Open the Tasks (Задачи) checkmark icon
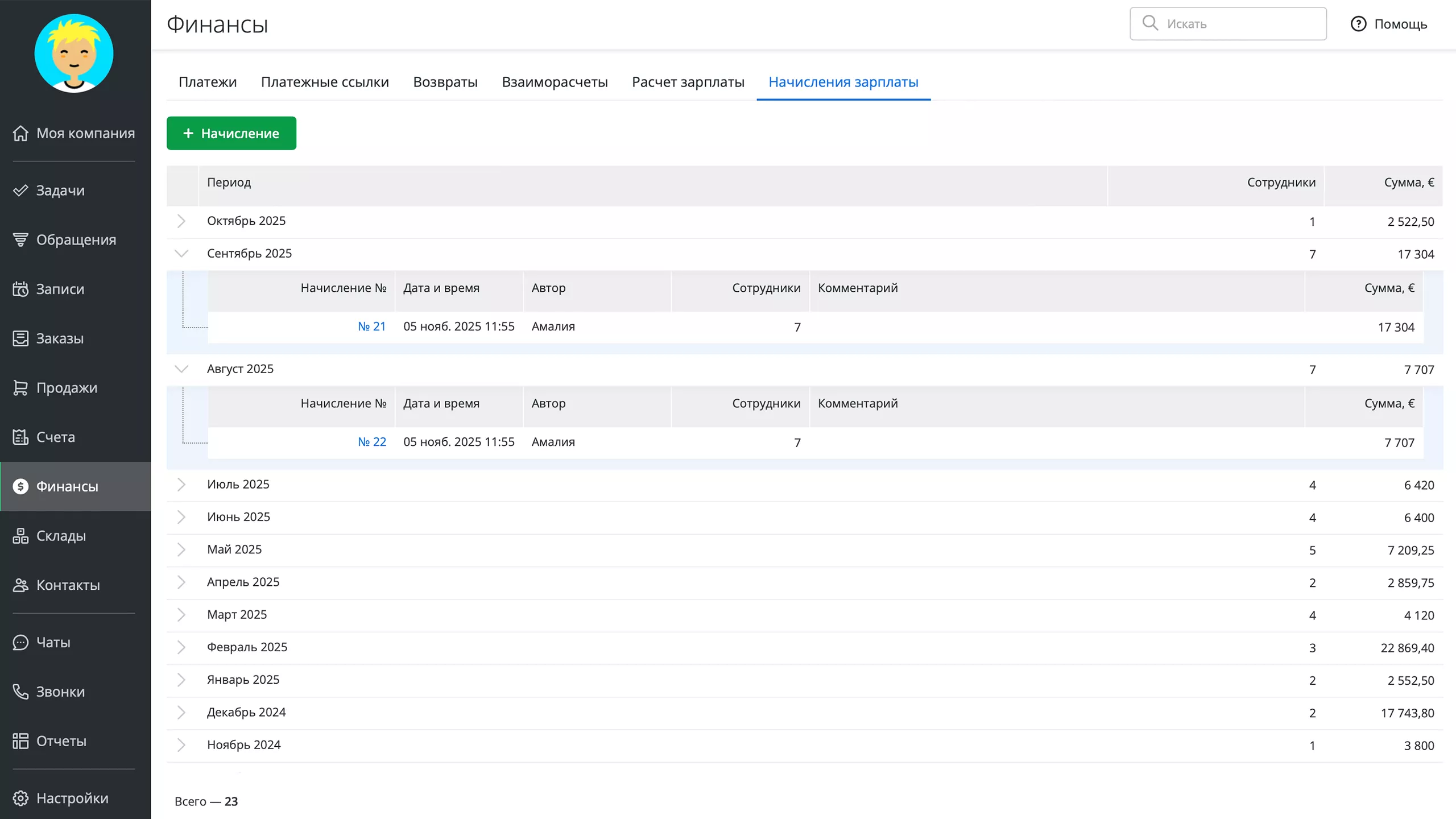 [20, 191]
